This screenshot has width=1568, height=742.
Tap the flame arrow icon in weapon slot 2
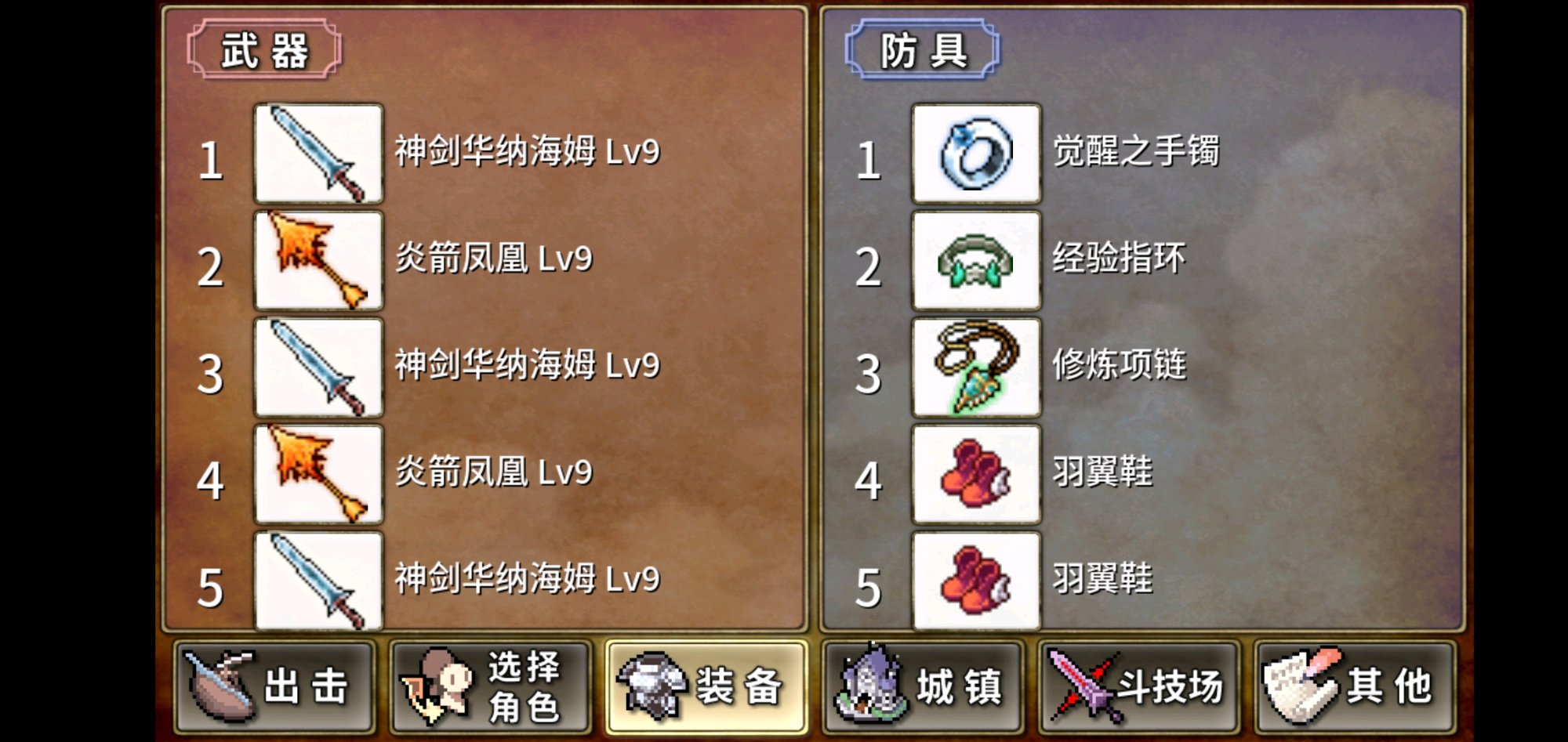[318, 260]
